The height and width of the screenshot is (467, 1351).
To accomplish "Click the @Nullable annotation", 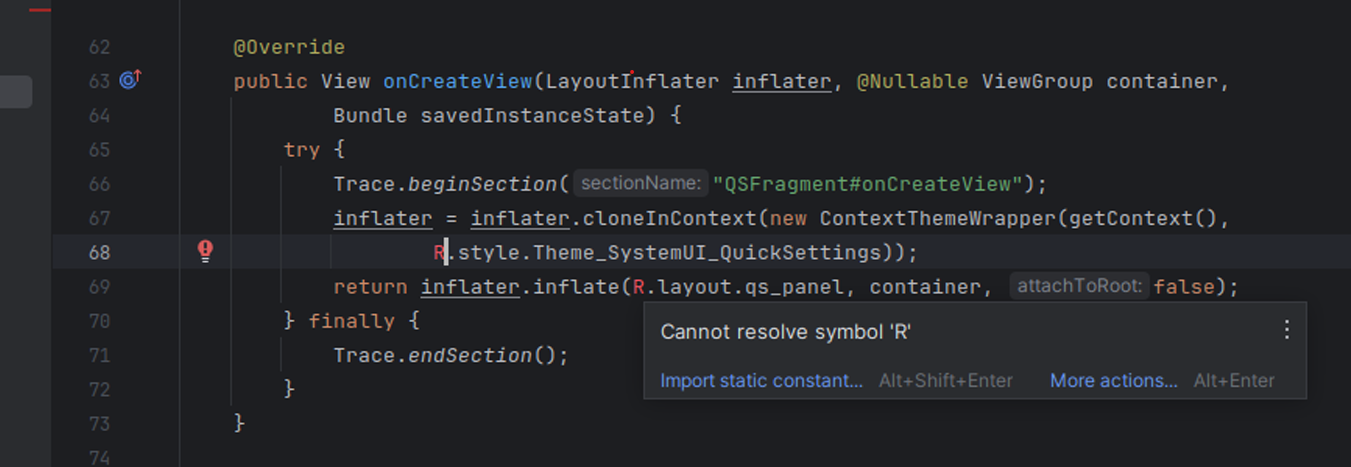I will pyautogui.click(x=913, y=81).
